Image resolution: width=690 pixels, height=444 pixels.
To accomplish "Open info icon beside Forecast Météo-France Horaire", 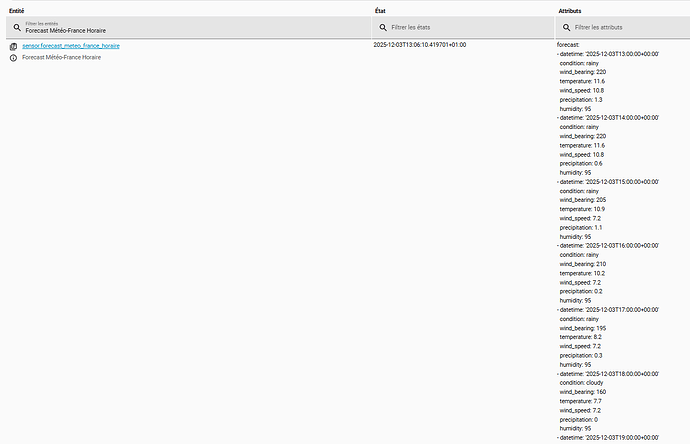I will pos(13,58).
